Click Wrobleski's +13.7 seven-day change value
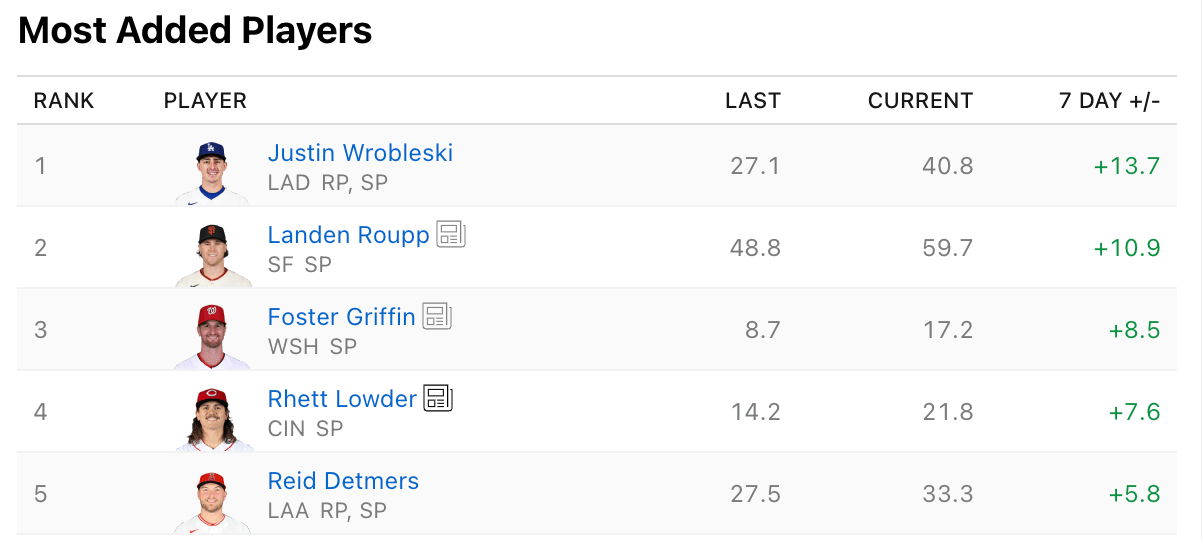The height and width of the screenshot is (540, 1202). coord(1127,166)
